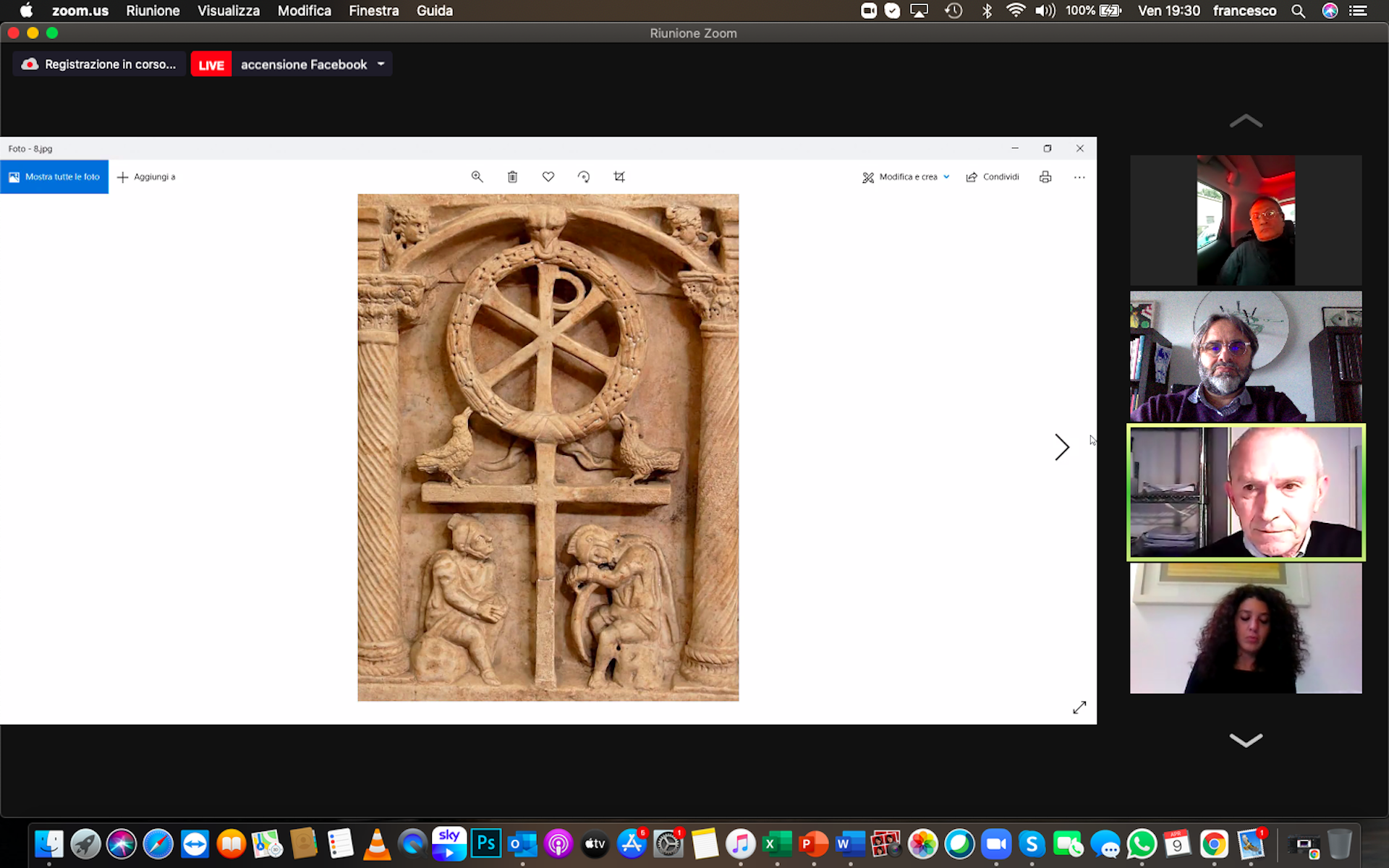Open PowerPoint from the dock
1389x868 pixels.
[x=814, y=843]
